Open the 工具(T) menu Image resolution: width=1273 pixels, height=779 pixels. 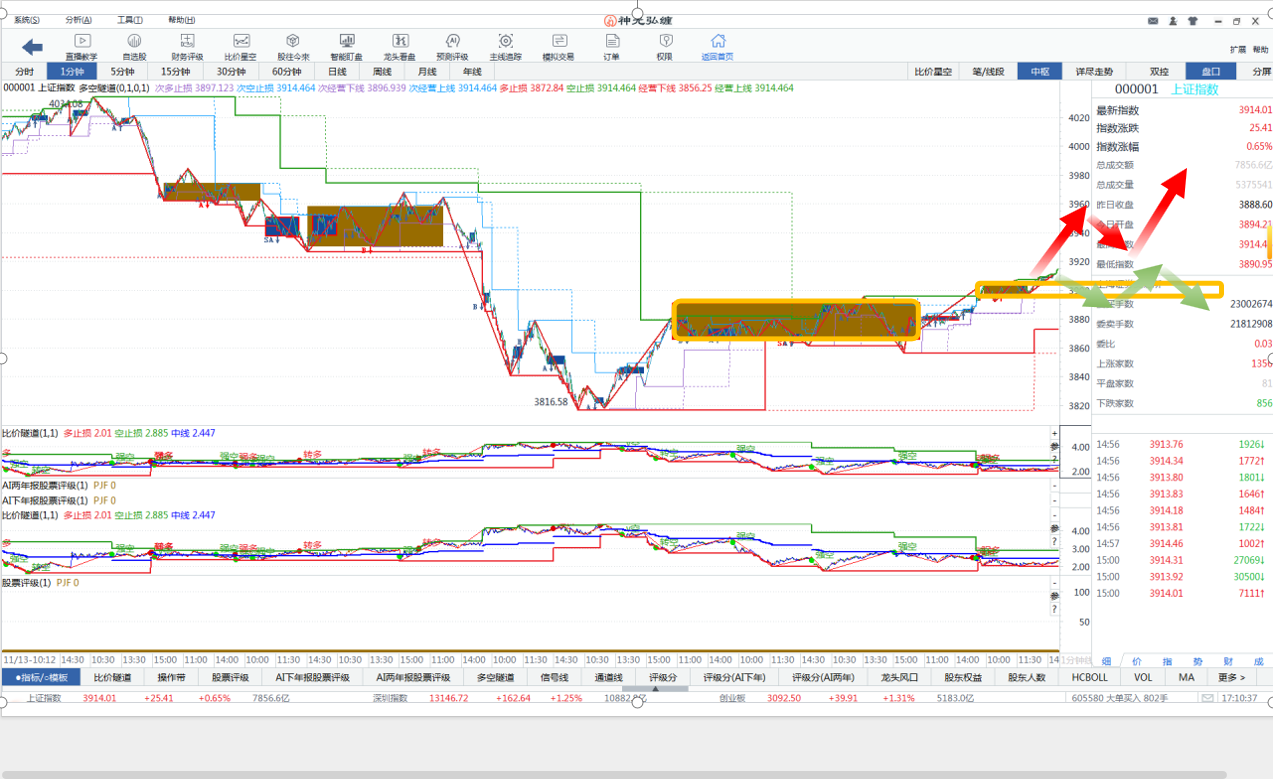pos(130,20)
